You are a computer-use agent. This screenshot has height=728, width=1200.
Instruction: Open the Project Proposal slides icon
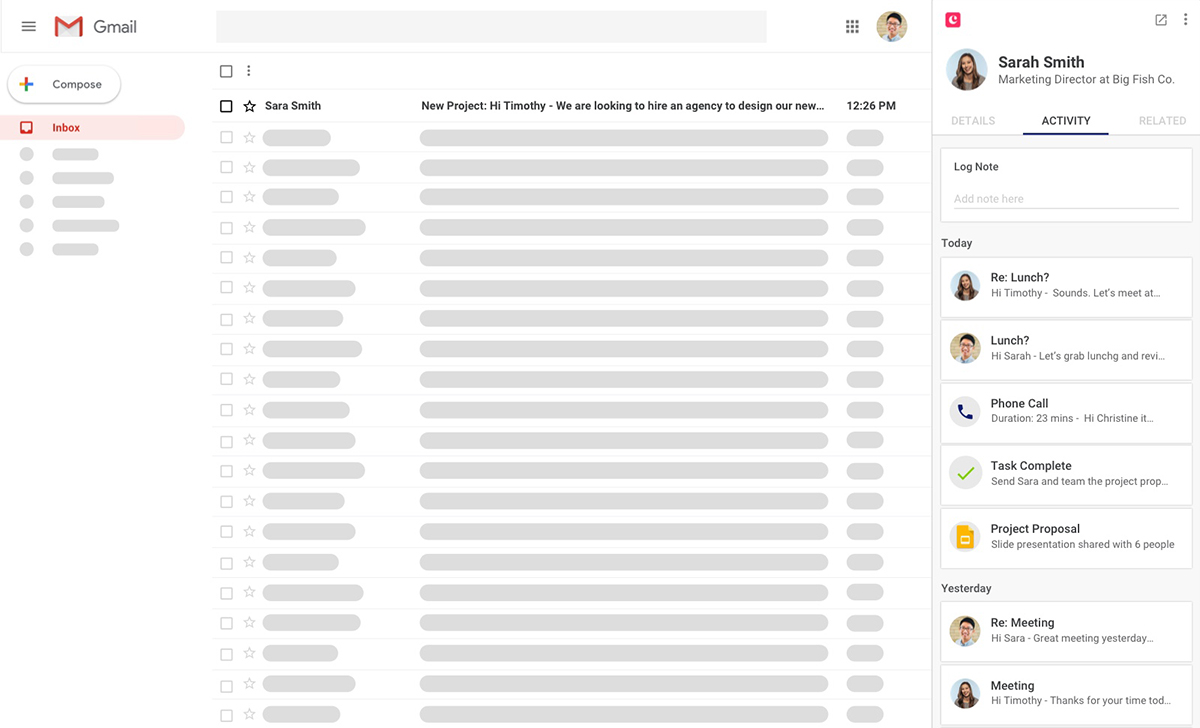[x=965, y=537]
